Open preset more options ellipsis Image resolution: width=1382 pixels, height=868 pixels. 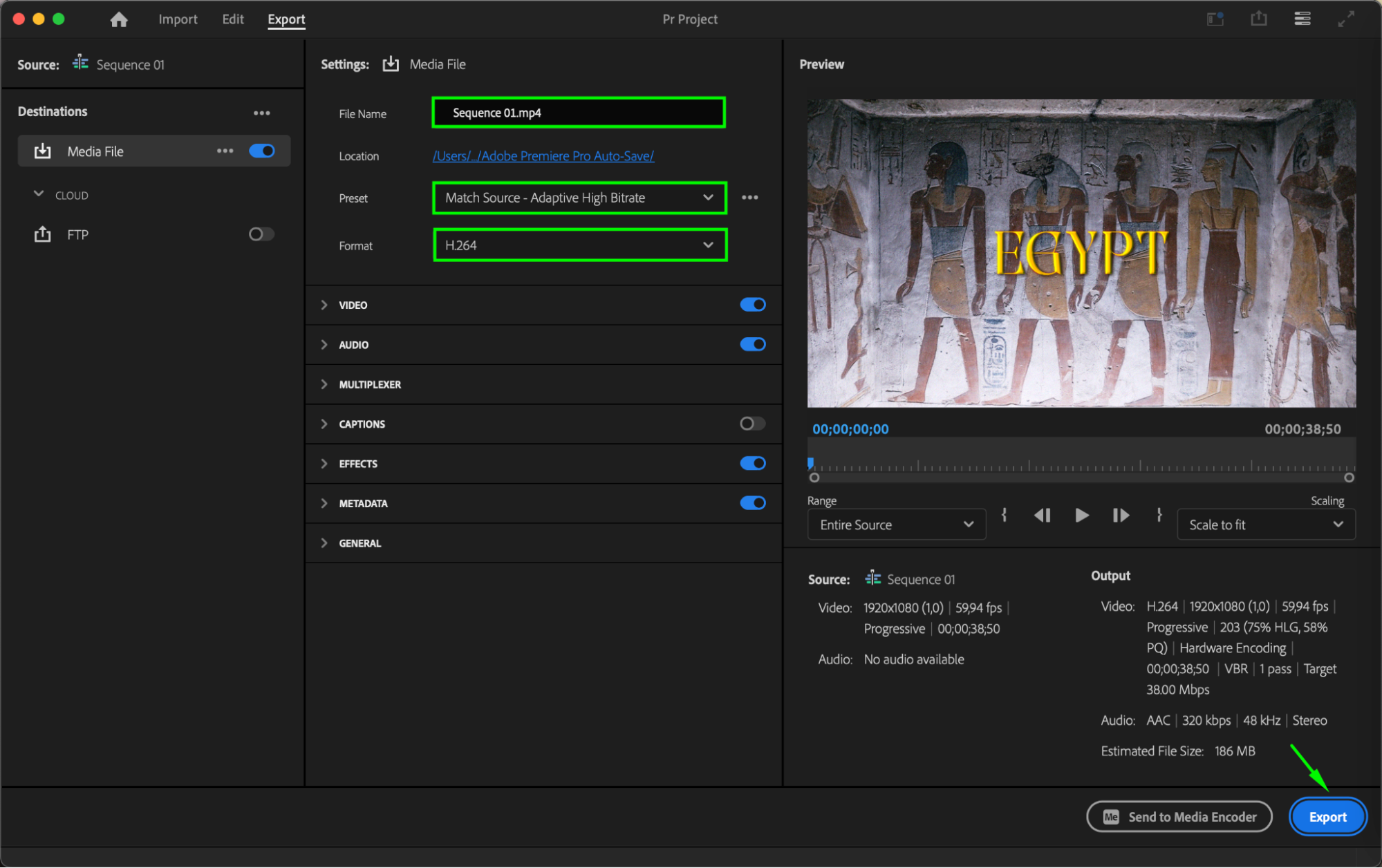[x=749, y=198]
